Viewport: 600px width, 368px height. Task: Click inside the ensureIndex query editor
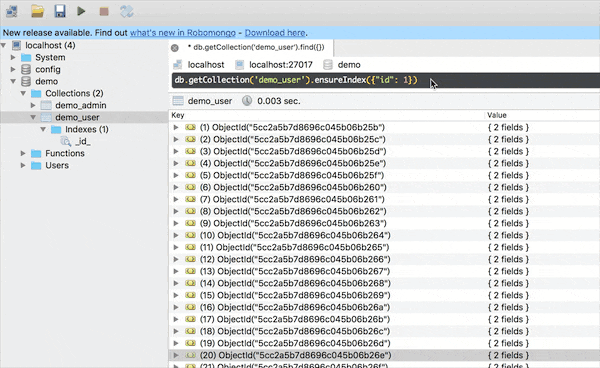tap(386, 80)
